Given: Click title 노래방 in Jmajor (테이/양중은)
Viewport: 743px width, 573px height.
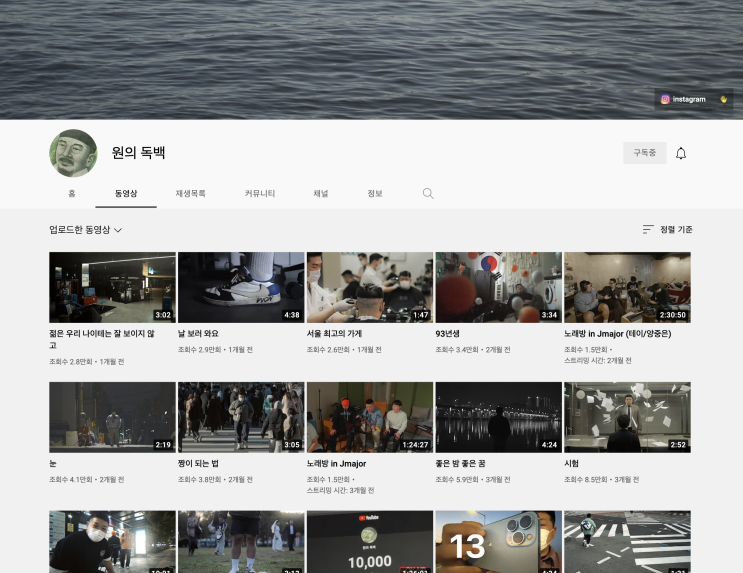Looking at the screenshot, I should 617,334.
